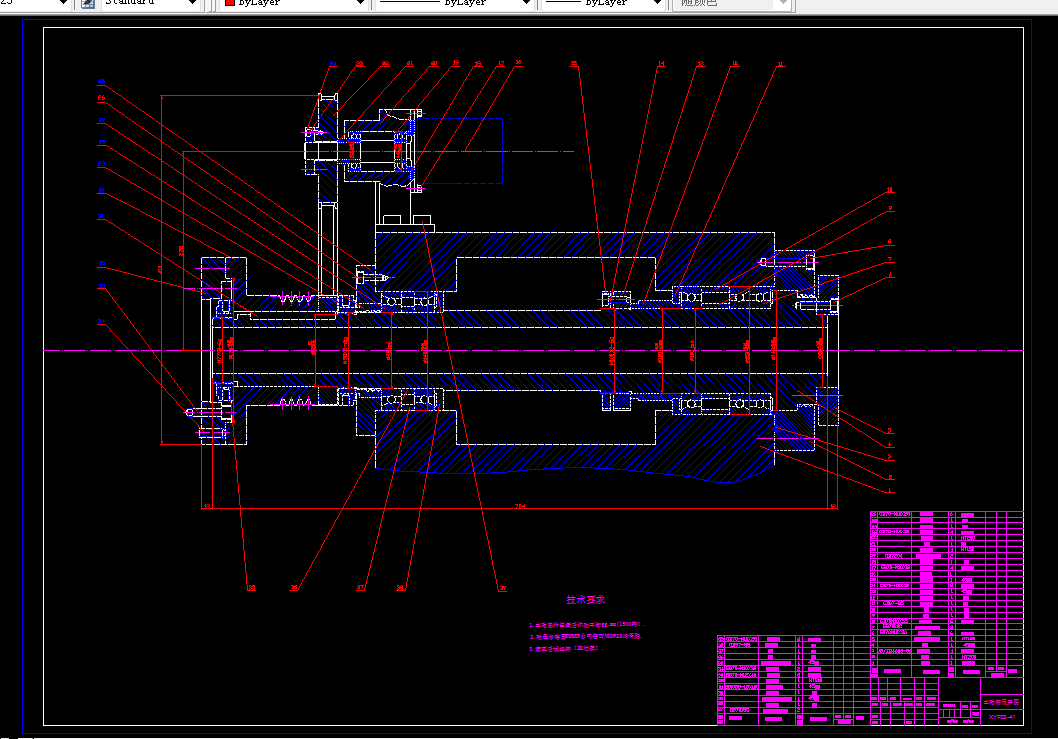Open the Text Style manager icon
The image size is (1058, 739).
click(88, 3)
